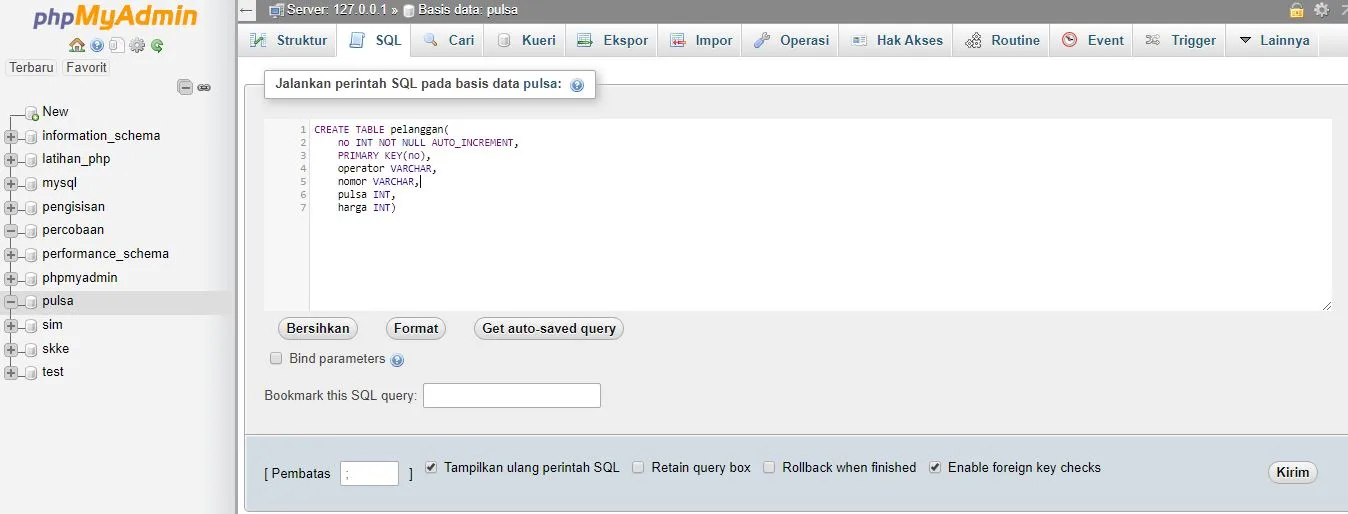The image size is (1348, 514).
Task: Click the Bookmark this SQL query field
Action: tap(512, 395)
